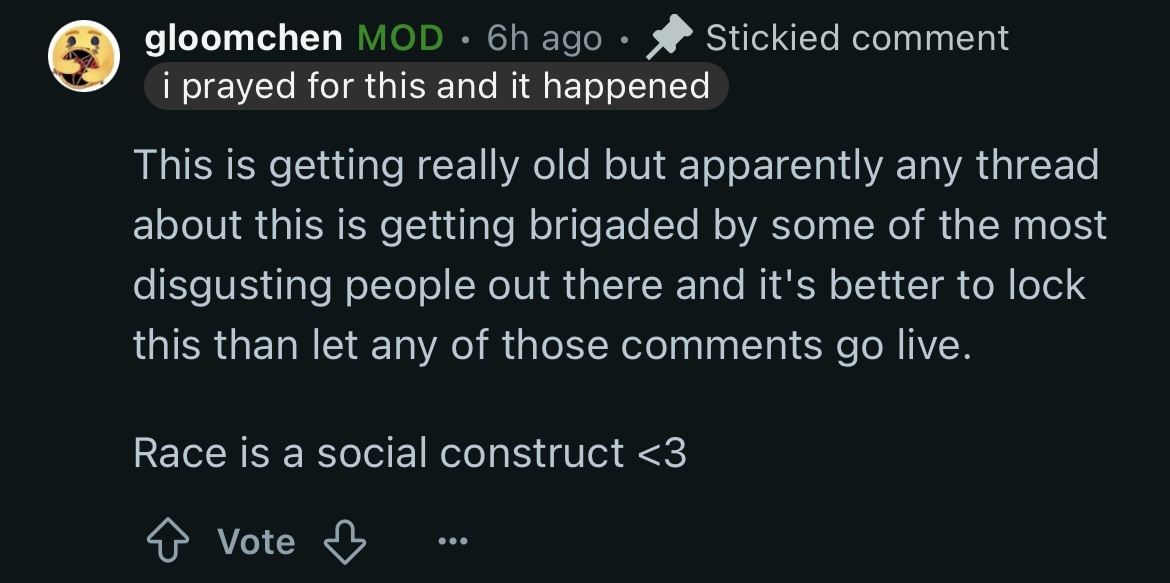Screen dimensions: 1170x583
Task: Open the three-dot more options menu
Action: [x=453, y=541]
